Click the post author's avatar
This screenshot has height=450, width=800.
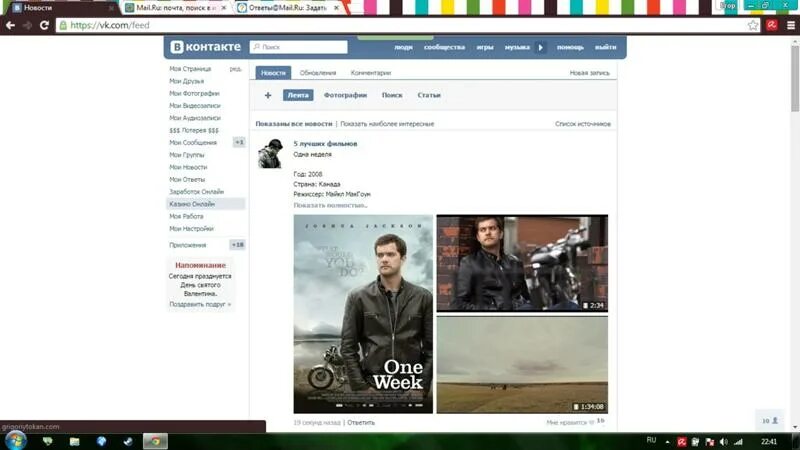(270, 154)
